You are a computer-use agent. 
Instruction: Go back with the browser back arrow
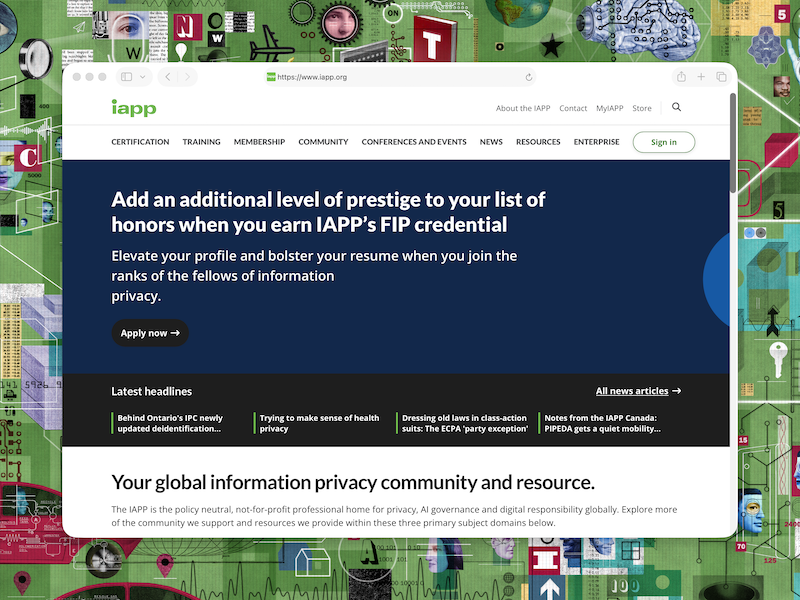coord(168,77)
